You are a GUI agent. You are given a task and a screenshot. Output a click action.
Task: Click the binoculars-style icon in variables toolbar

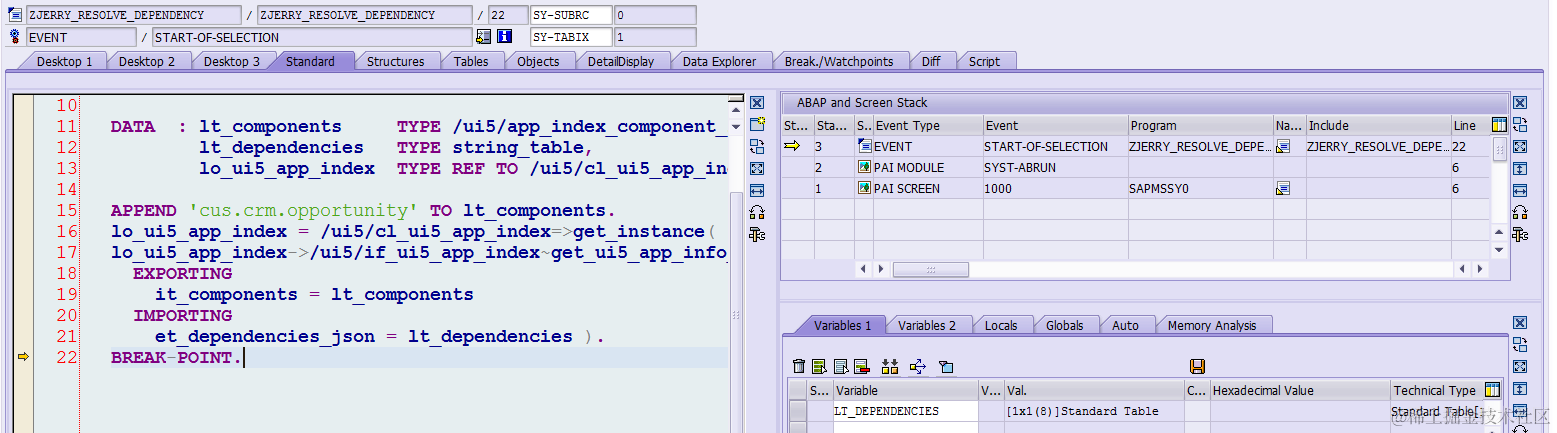tap(889, 366)
